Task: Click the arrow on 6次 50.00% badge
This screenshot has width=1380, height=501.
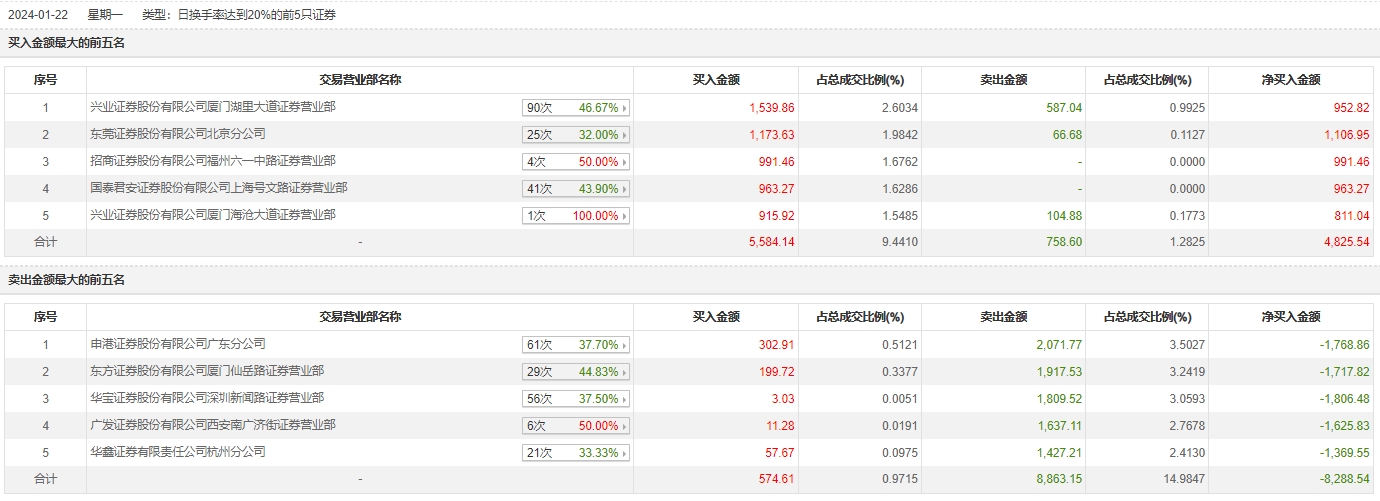Action: point(625,426)
